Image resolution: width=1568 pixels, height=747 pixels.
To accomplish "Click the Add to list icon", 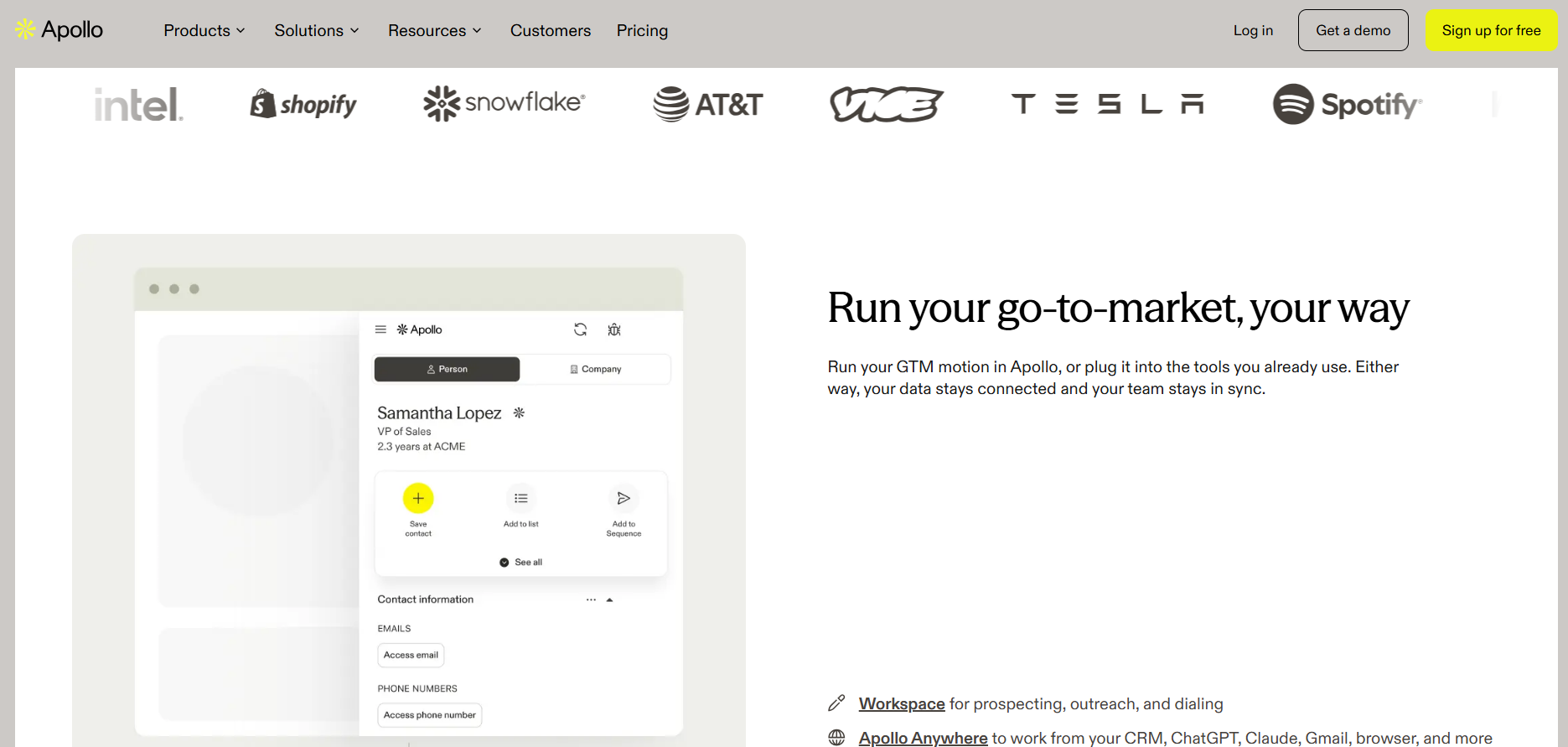I will [521, 498].
